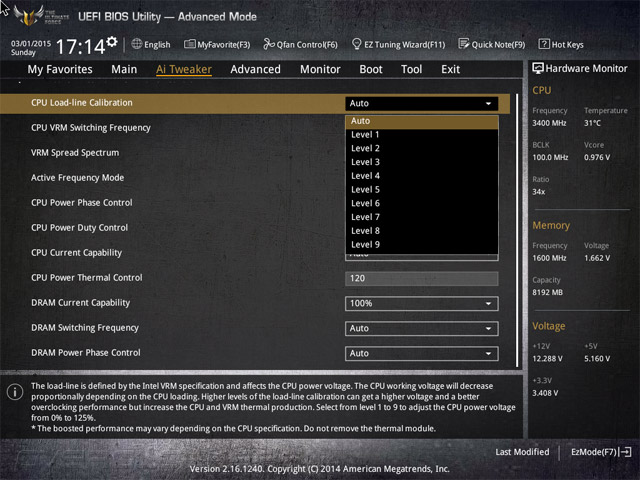Select VRM Spread Spectrum row
The image size is (640, 480).
pos(75,153)
